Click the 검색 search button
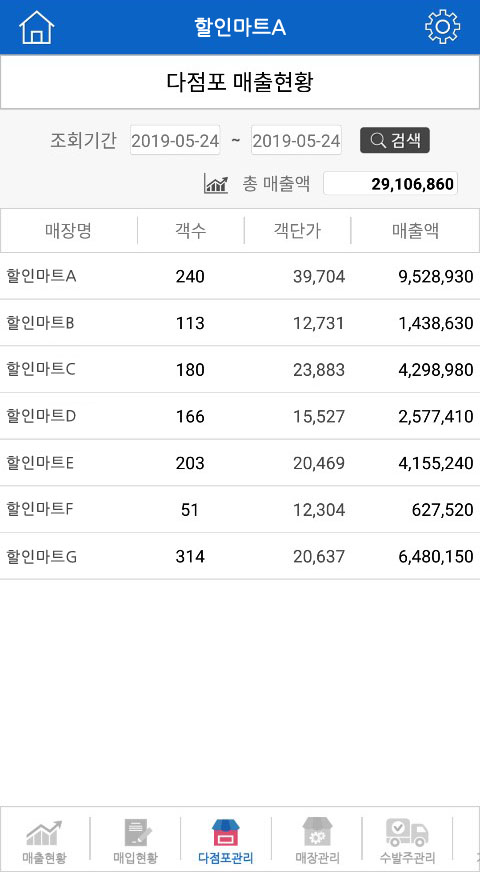 [395, 140]
